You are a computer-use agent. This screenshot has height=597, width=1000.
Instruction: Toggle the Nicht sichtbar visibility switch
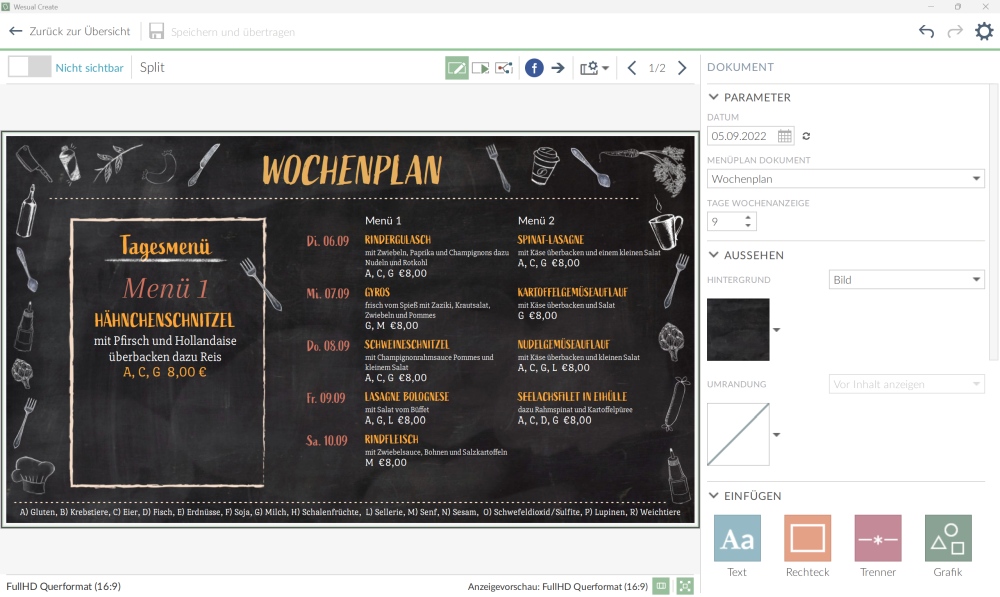[x=29, y=67]
